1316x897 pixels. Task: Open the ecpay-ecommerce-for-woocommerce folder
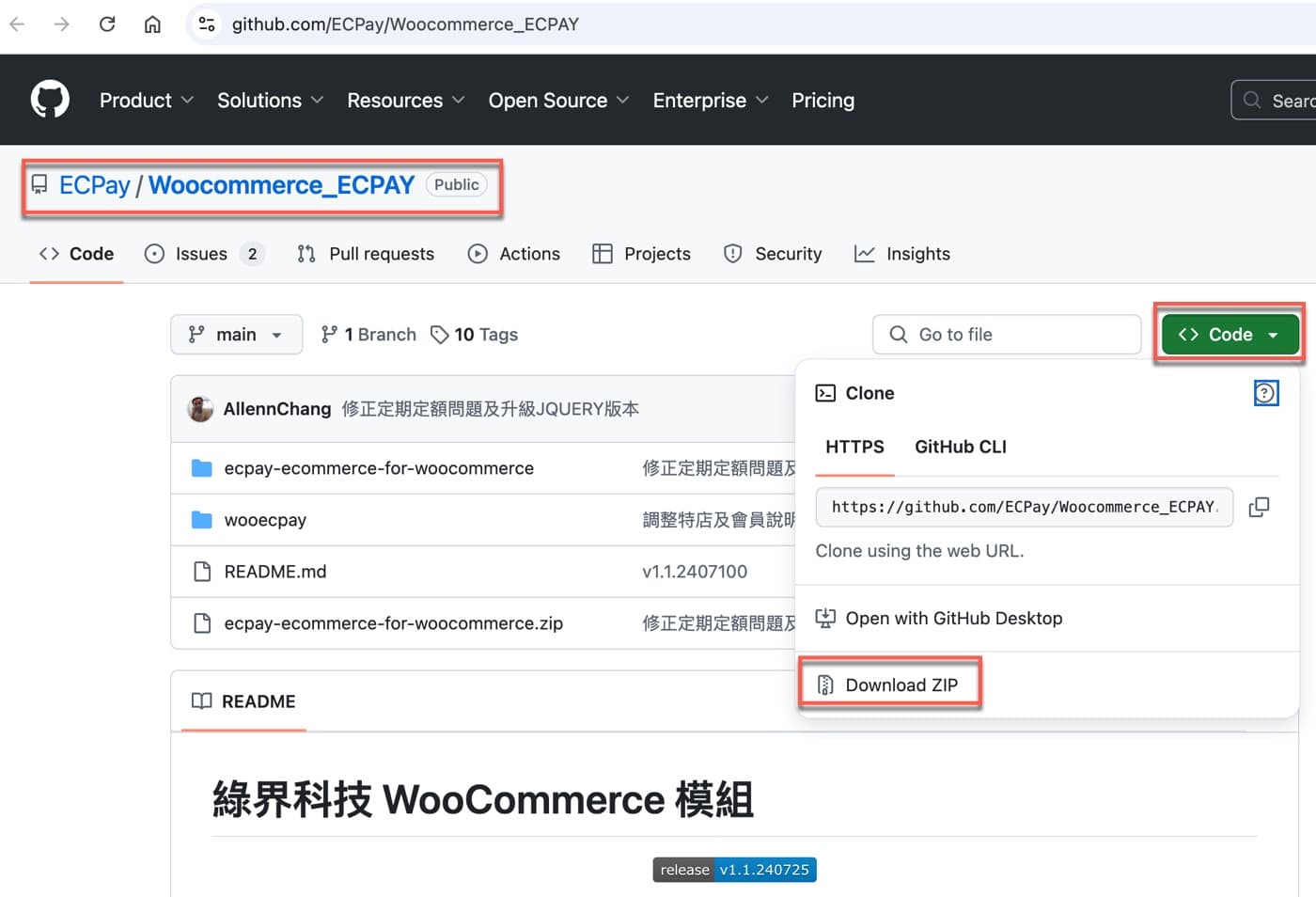point(379,467)
